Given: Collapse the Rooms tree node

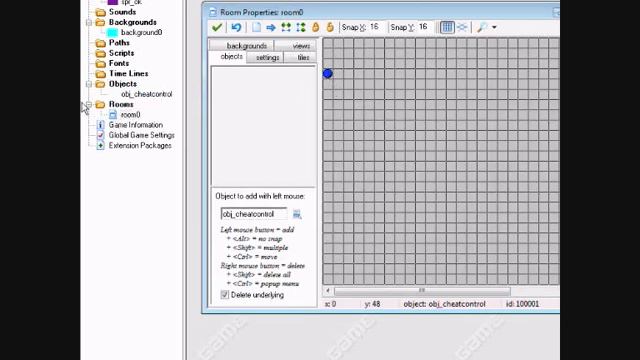Looking at the screenshot, I should pyautogui.click(x=89, y=104).
